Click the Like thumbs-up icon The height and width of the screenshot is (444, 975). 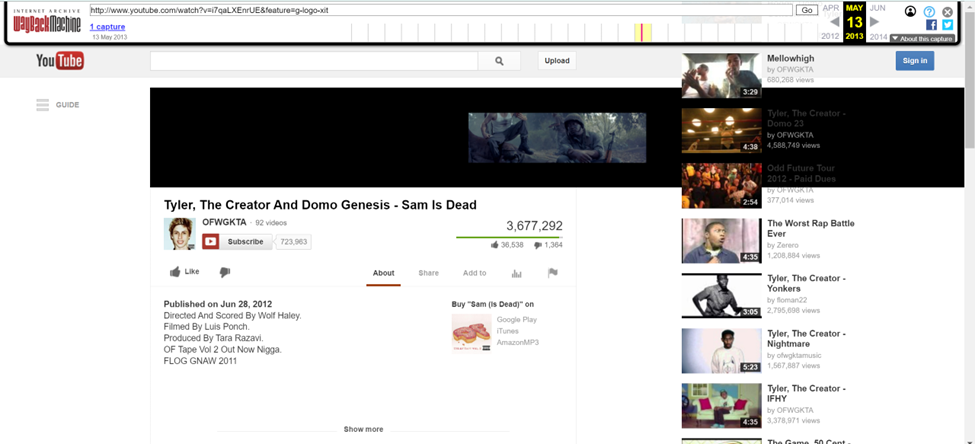pyautogui.click(x=175, y=272)
